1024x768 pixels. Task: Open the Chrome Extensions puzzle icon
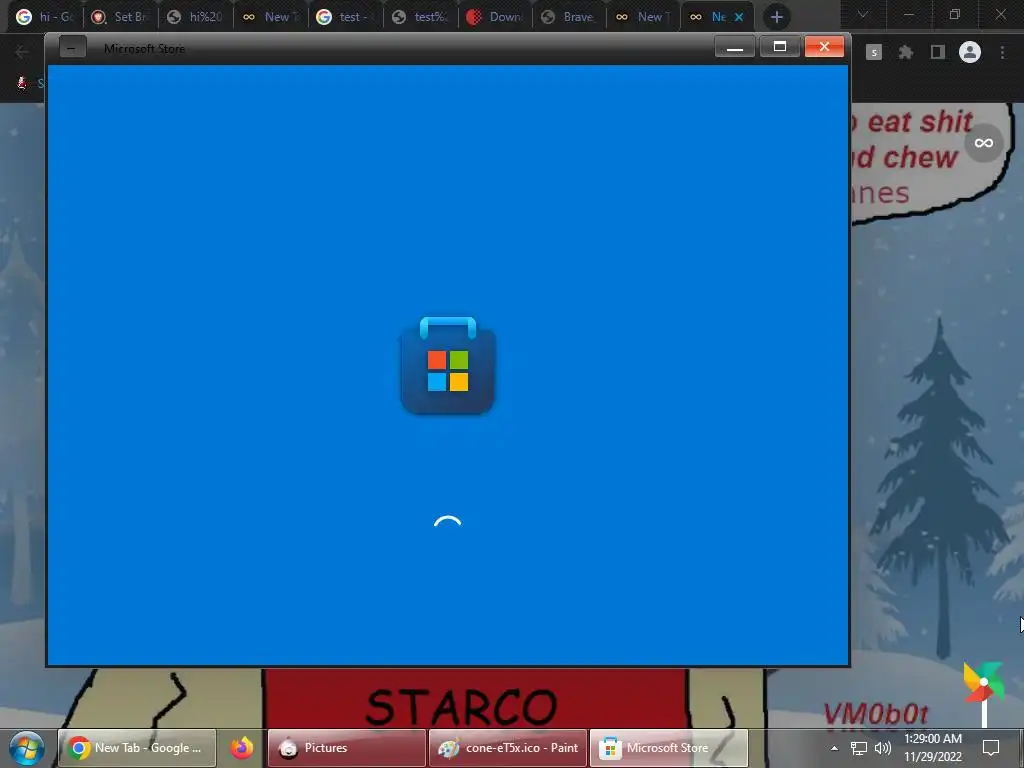905,52
